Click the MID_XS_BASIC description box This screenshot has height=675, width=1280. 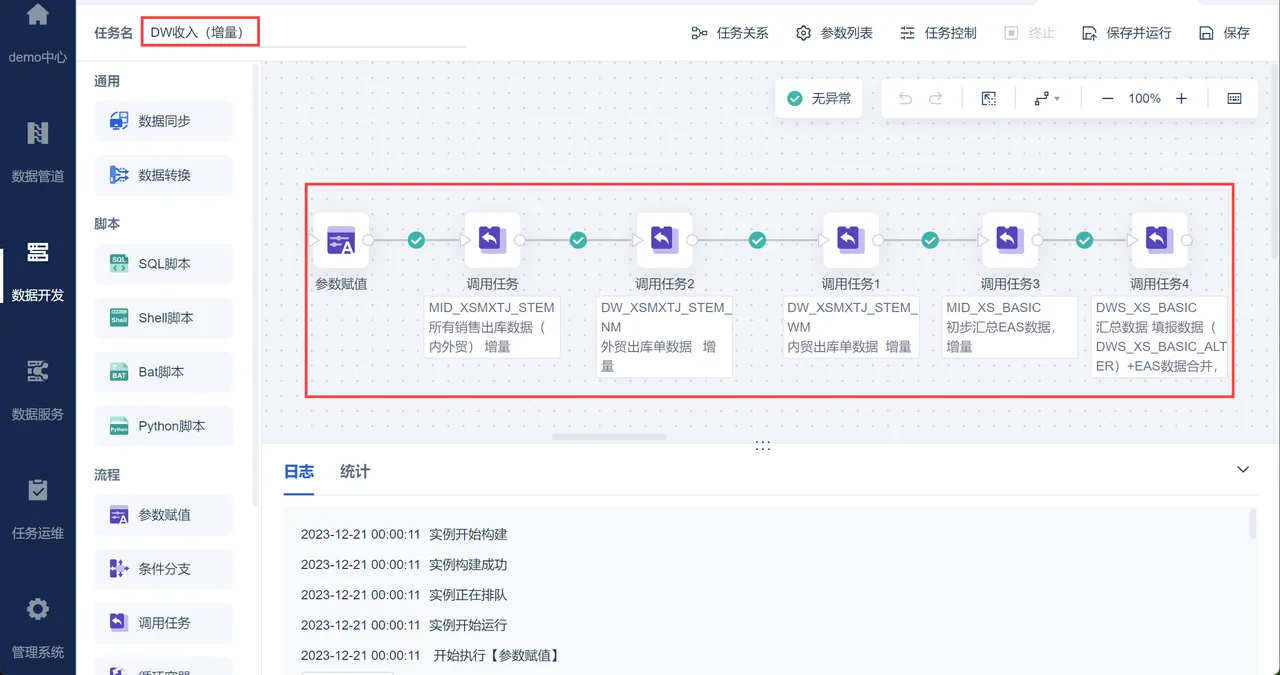coord(1010,327)
